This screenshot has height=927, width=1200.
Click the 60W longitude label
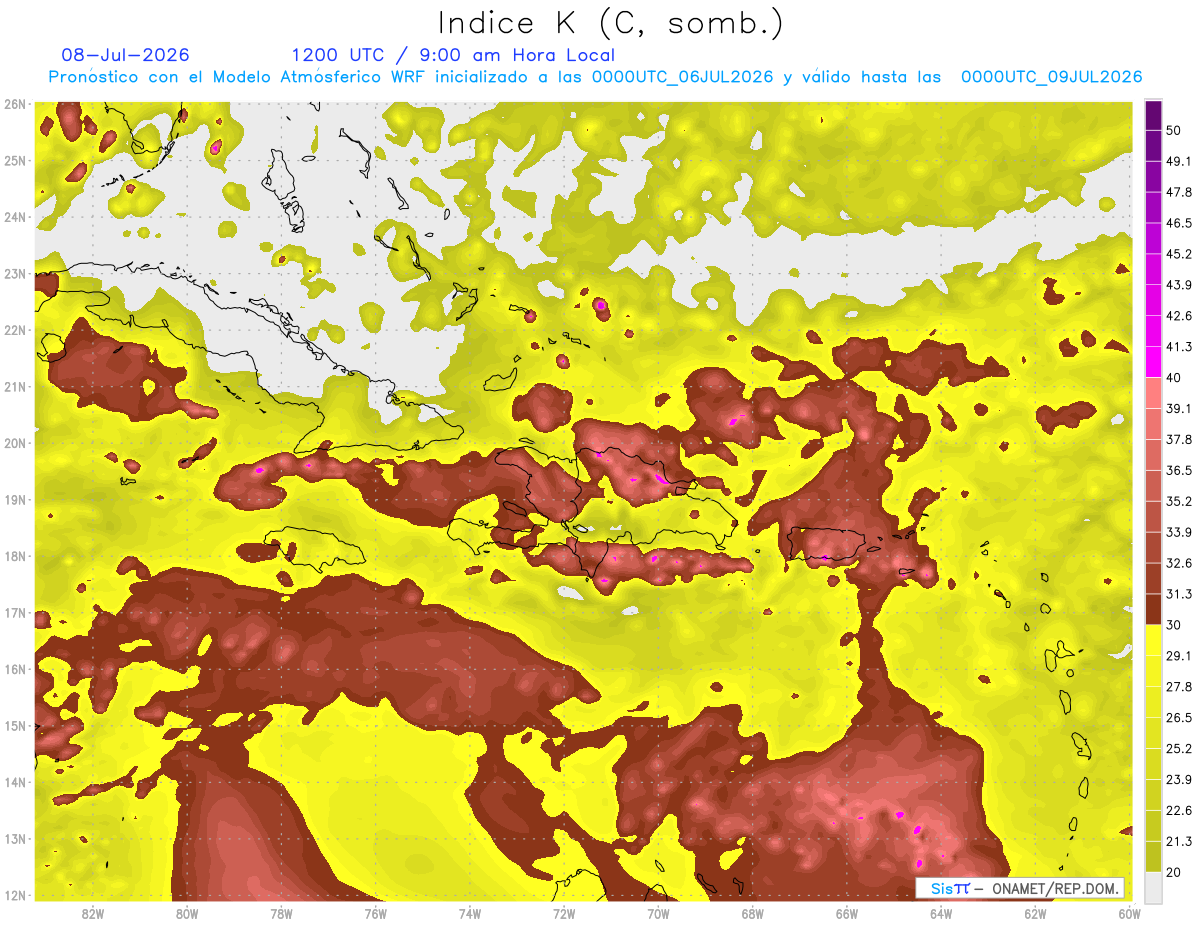pos(1130,914)
